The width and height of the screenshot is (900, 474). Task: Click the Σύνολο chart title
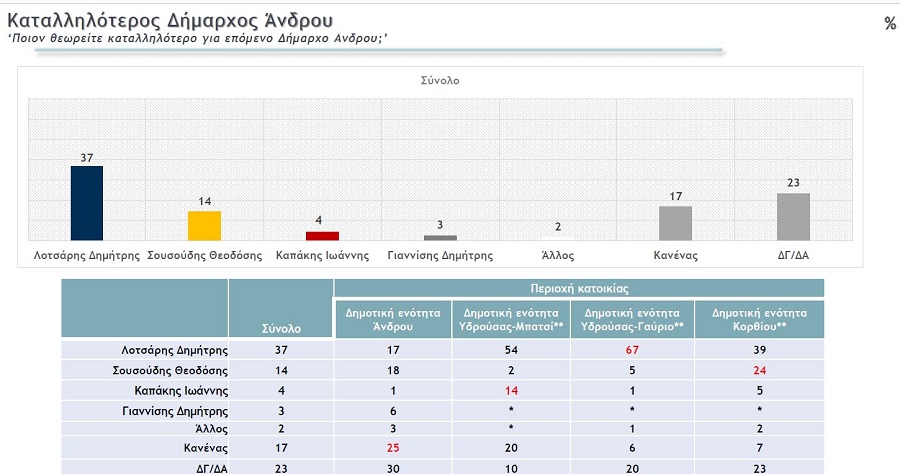[440, 80]
